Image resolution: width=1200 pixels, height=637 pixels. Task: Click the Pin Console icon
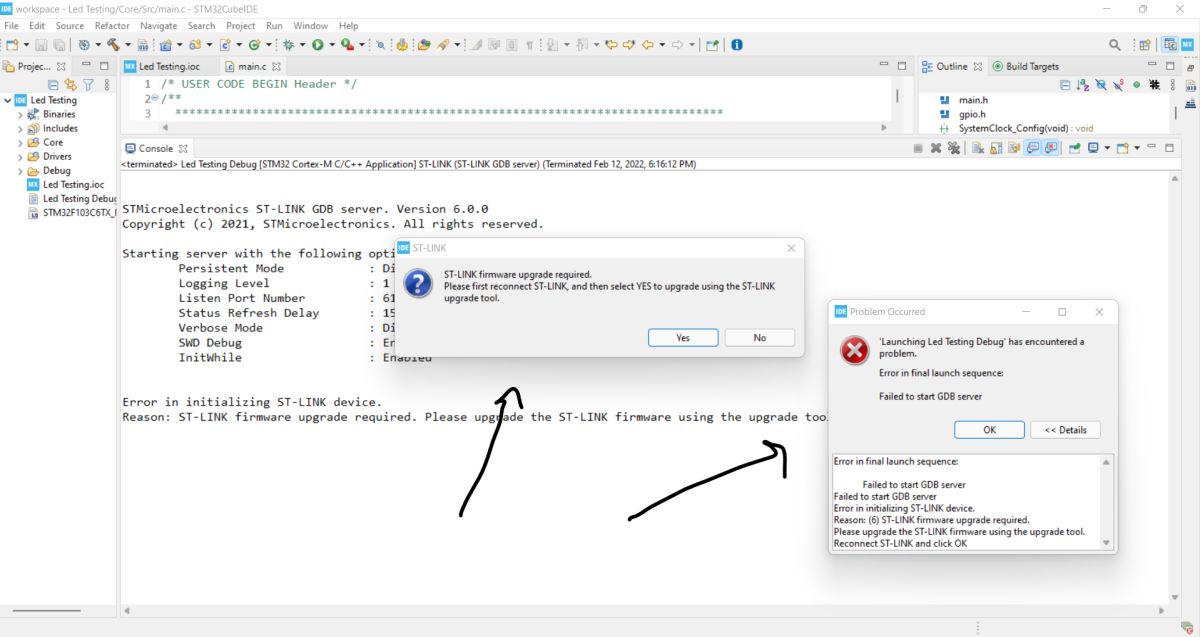coord(1074,148)
